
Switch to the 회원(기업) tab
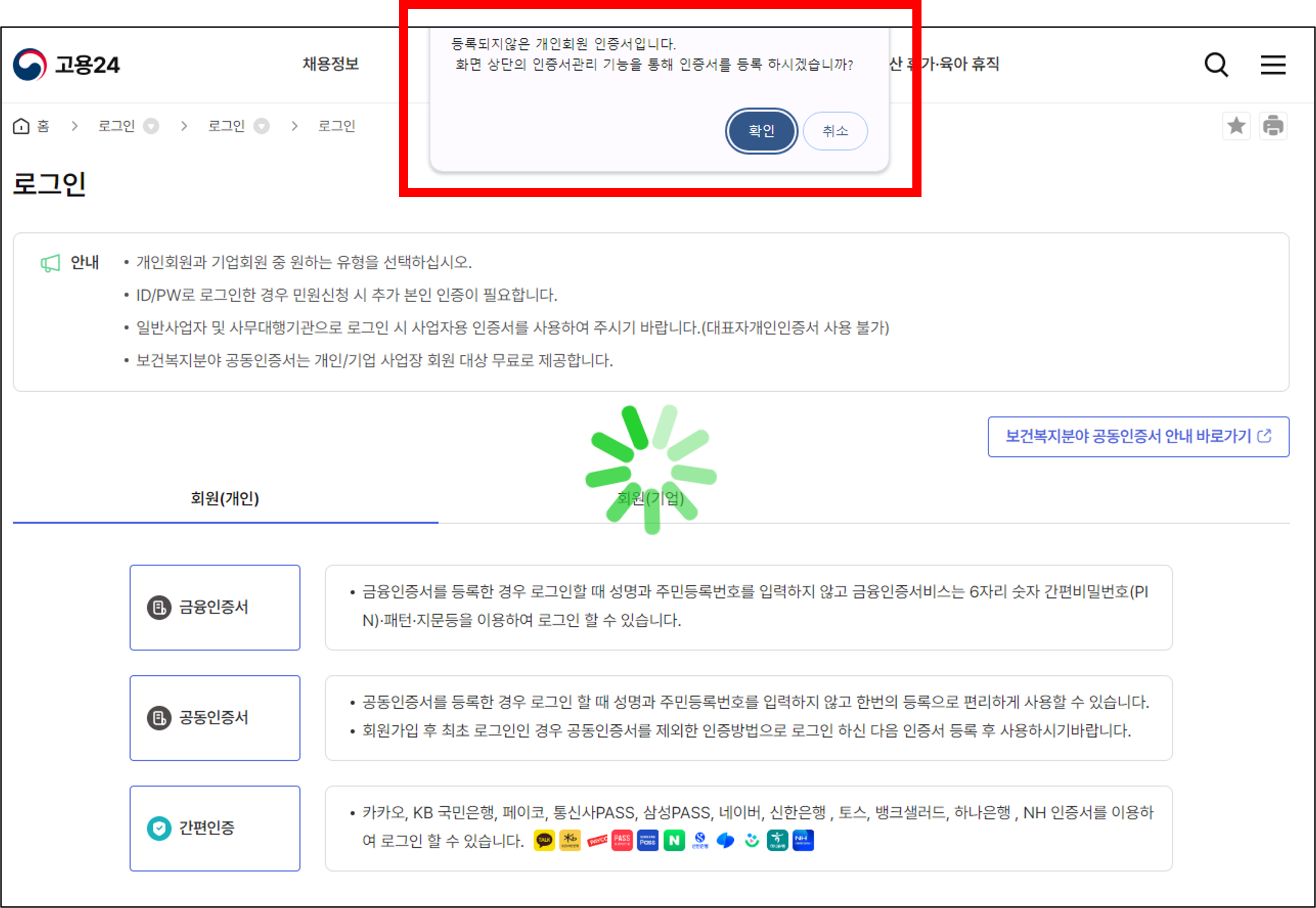650,499
